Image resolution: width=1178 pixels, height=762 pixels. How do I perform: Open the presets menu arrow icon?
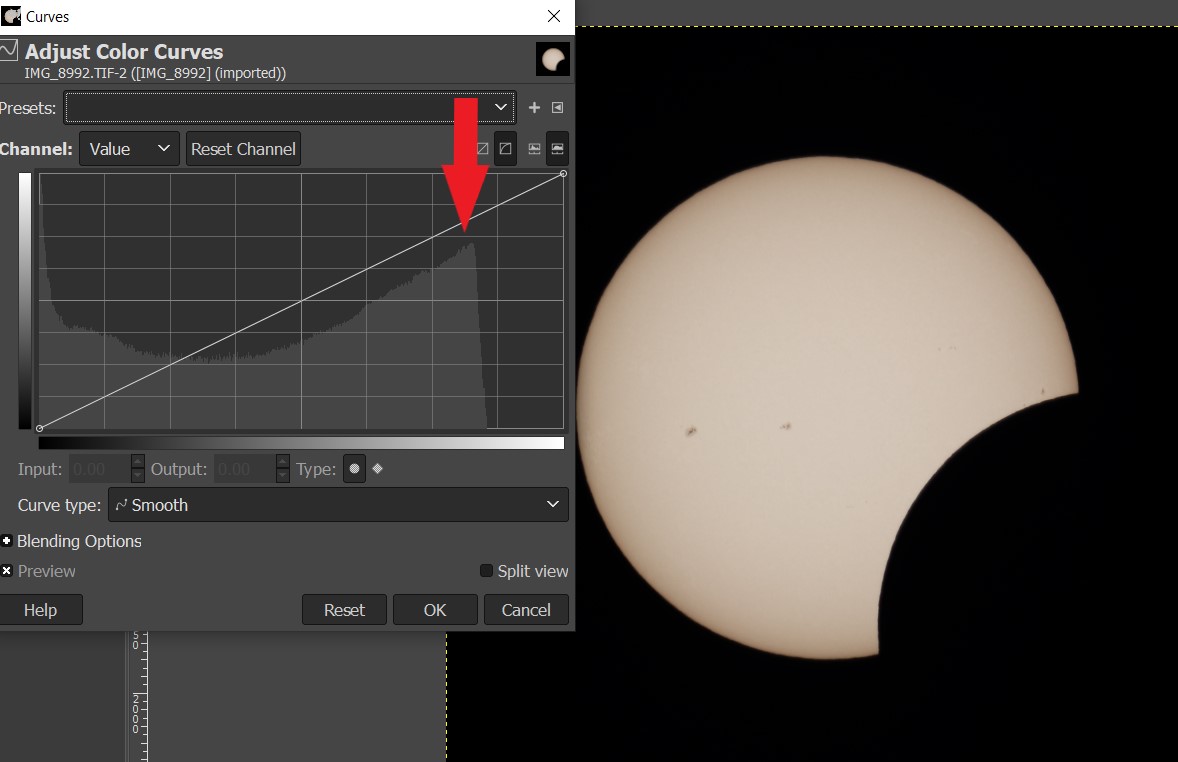(558, 108)
